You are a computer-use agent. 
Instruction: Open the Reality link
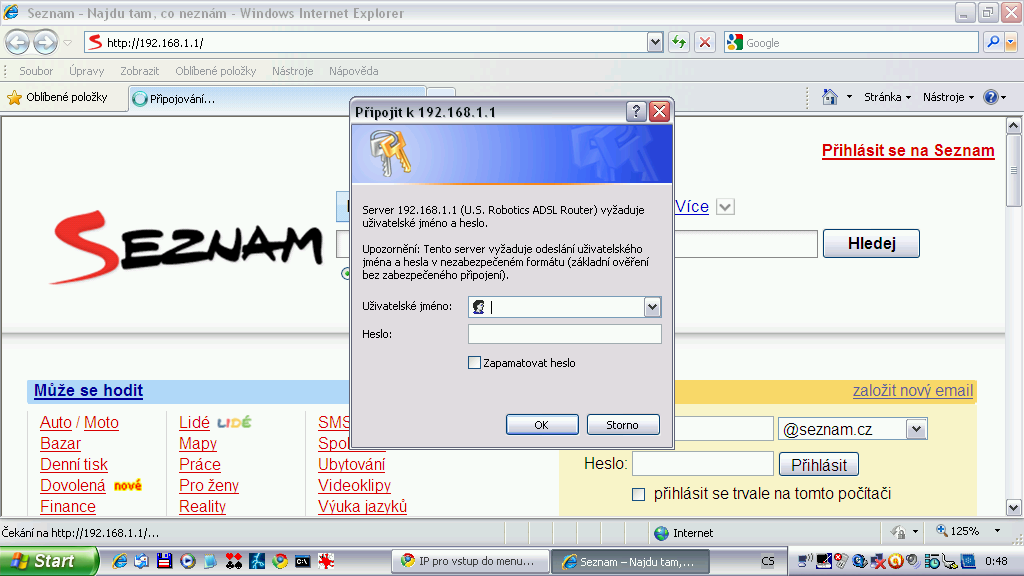tap(202, 506)
